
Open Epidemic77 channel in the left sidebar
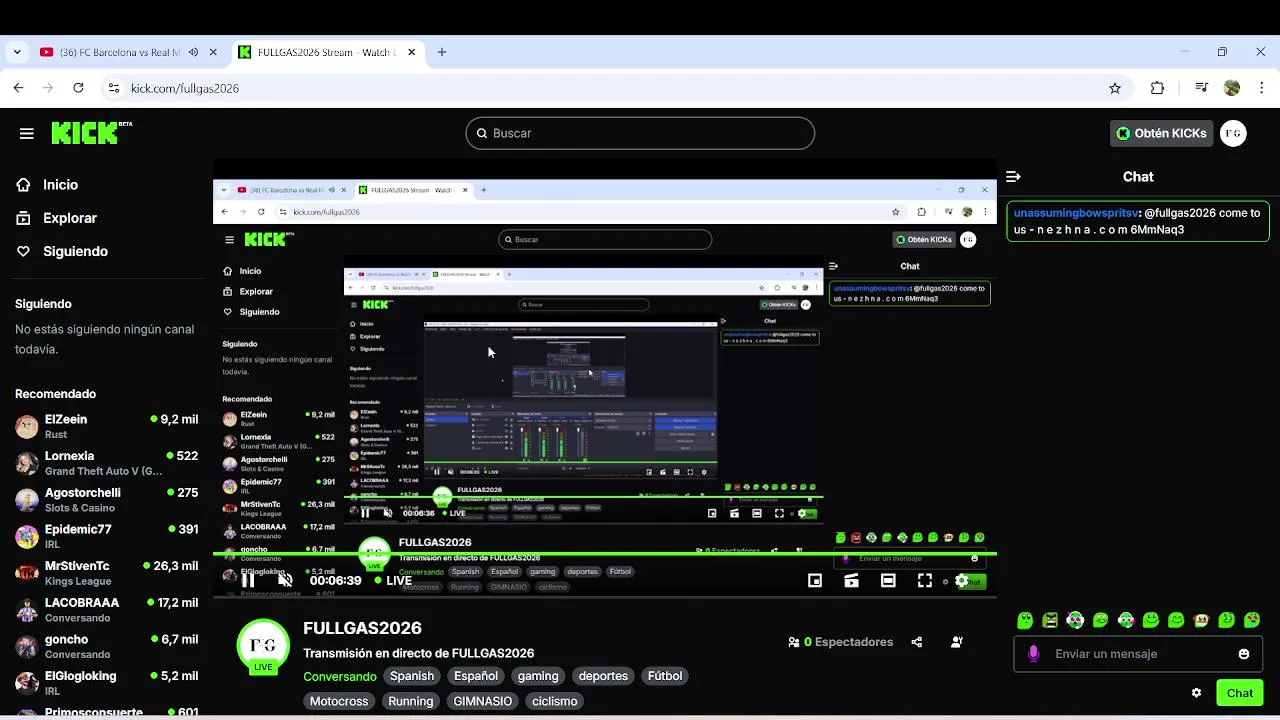point(106,536)
